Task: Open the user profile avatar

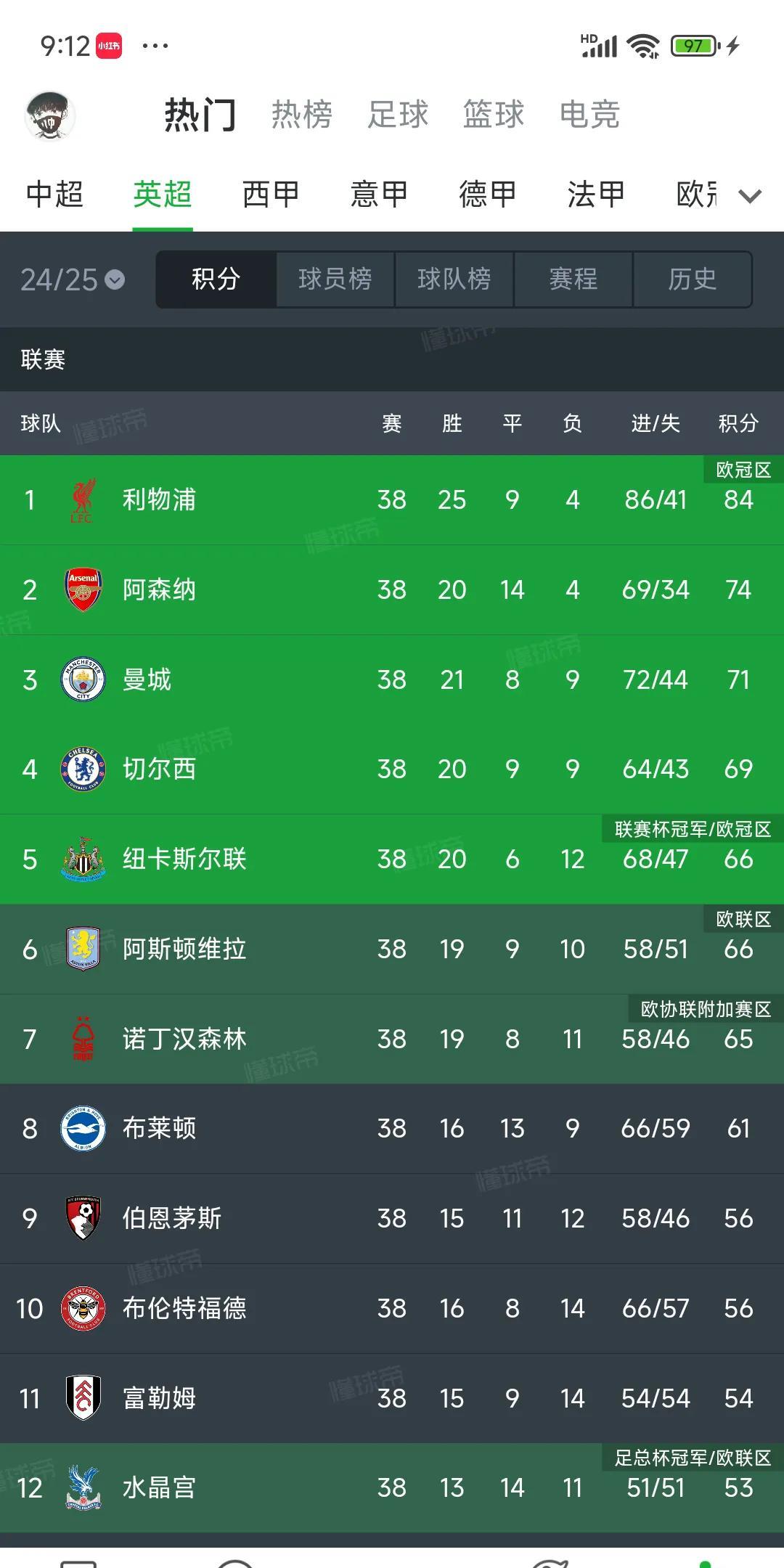Action: [x=50, y=115]
